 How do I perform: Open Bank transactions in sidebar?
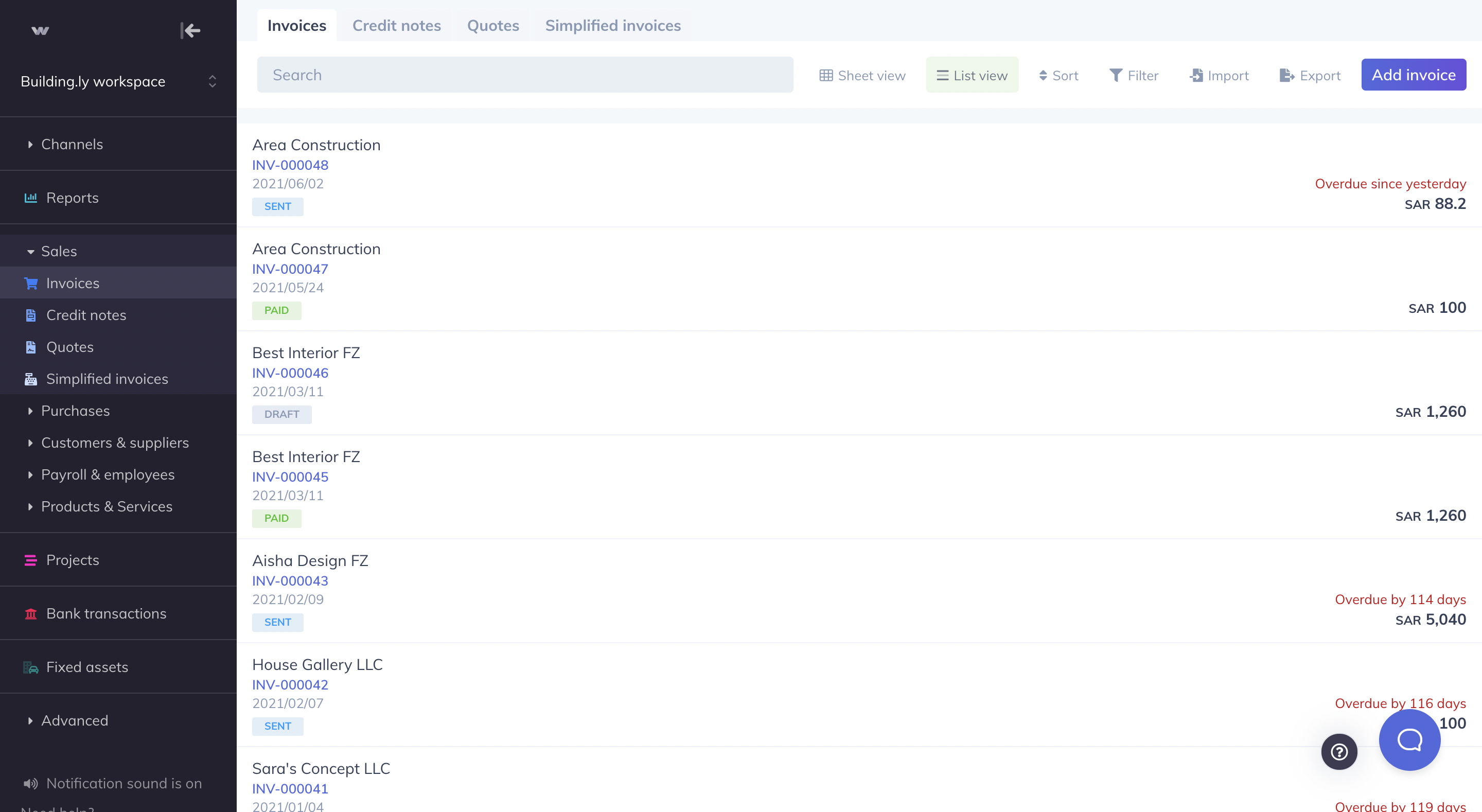(106, 613)
